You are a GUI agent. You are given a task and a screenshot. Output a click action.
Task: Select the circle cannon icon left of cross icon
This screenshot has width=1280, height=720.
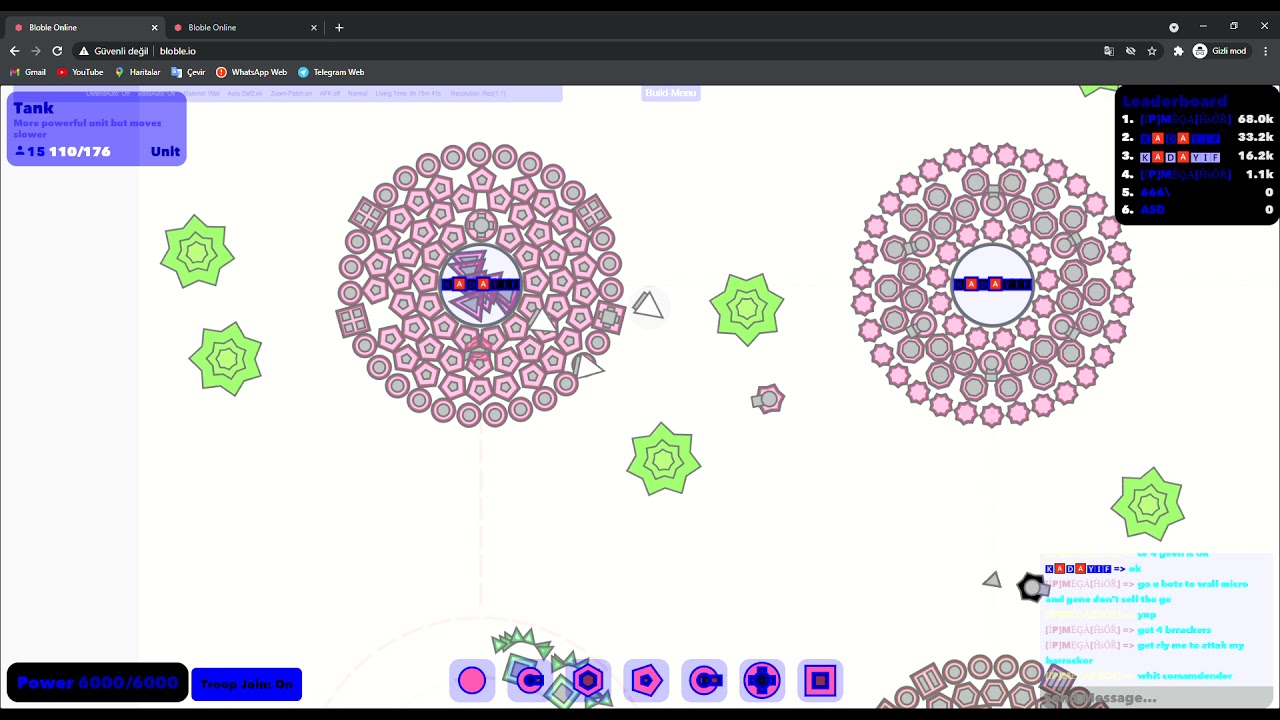tap(704, 681)
